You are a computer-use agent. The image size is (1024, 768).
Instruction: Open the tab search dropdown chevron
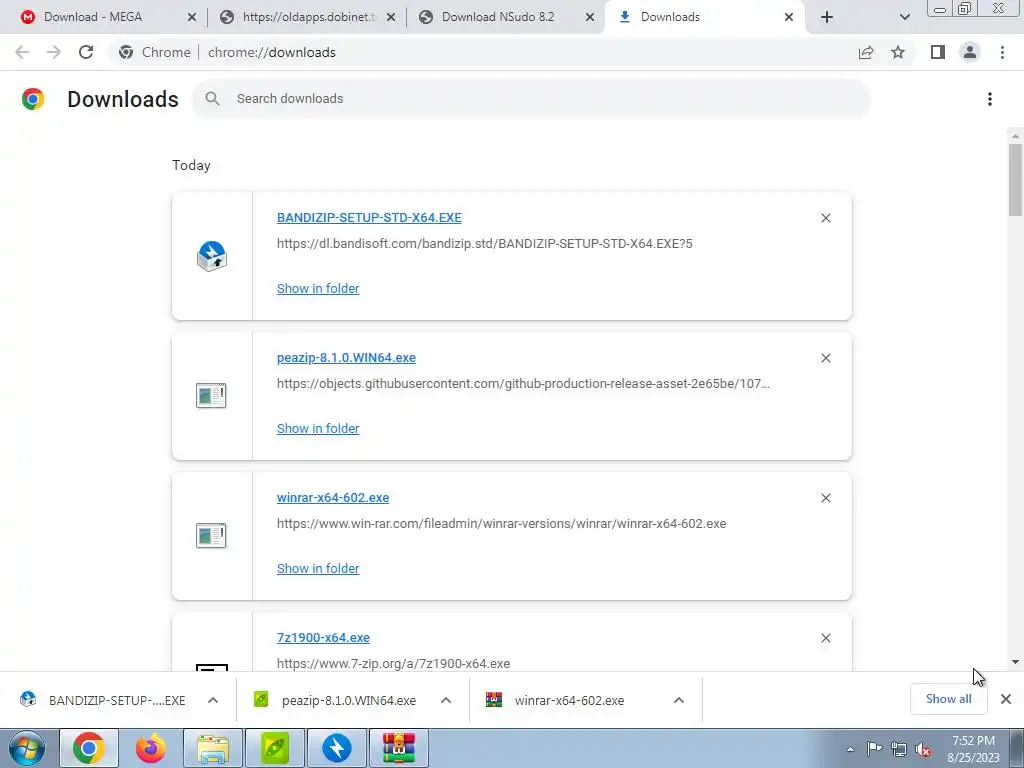point(904,17)
